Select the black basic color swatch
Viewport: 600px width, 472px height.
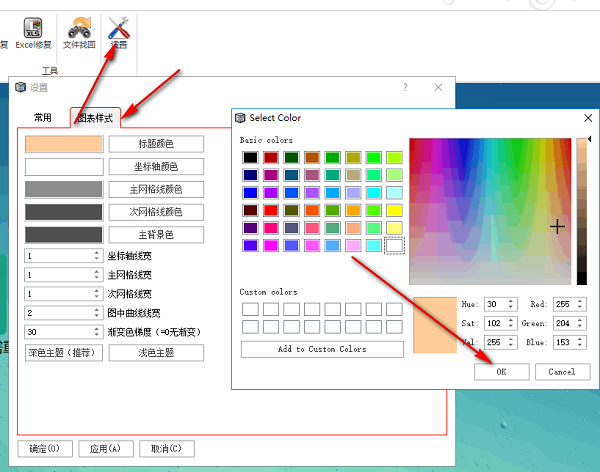(250, 157)
